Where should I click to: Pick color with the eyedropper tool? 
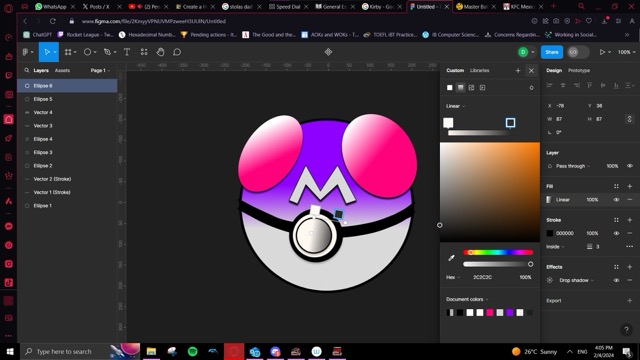tap(451, 258)
